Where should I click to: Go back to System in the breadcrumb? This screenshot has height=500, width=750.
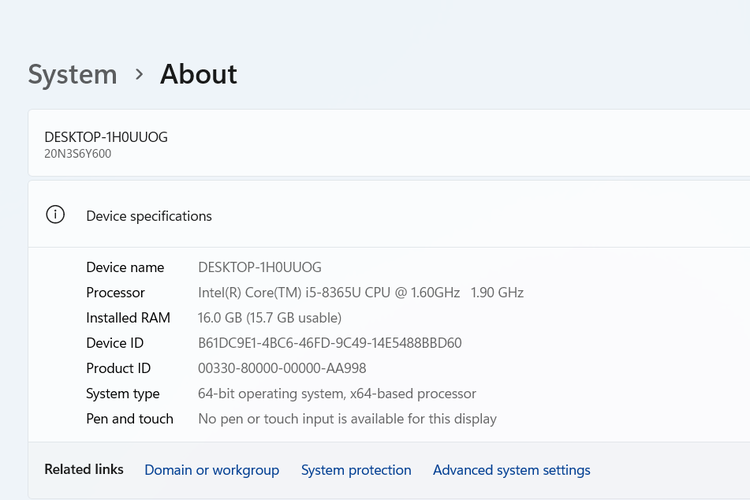click(x=72, y=74)
